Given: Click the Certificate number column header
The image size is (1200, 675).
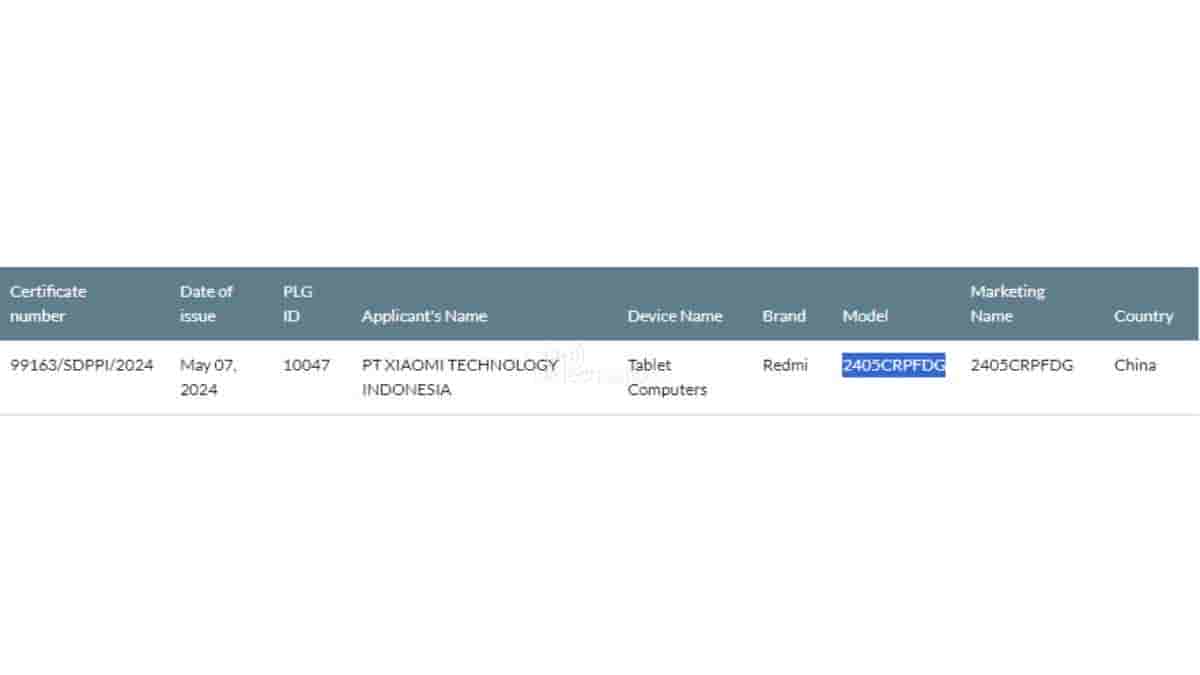Looking at the screenshot, I should coord(48,303).
